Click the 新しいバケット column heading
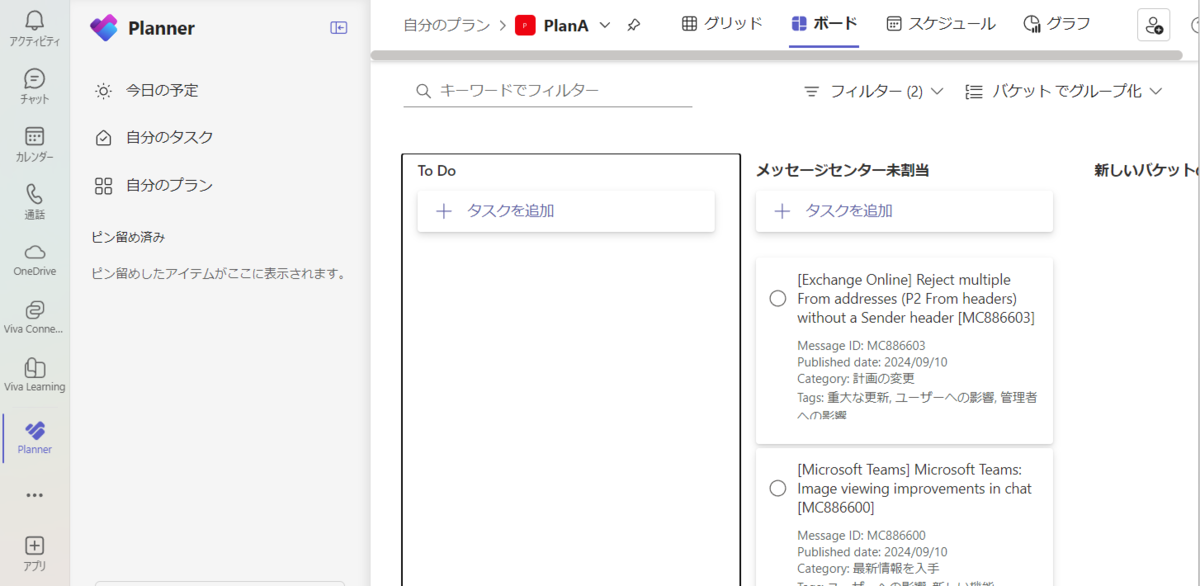 click(x=1147, y=171)
